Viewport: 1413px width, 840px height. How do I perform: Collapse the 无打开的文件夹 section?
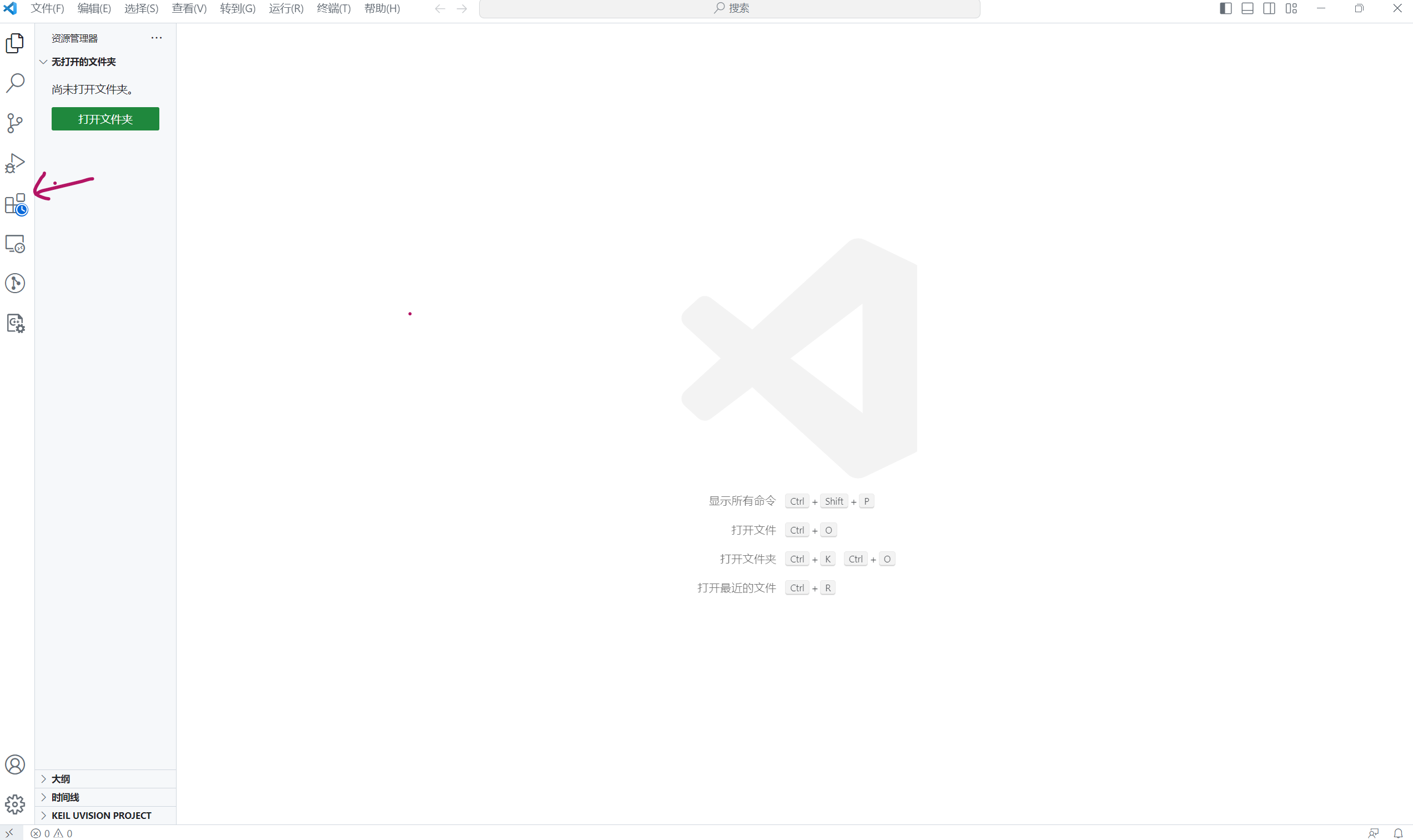click(105, 62)
